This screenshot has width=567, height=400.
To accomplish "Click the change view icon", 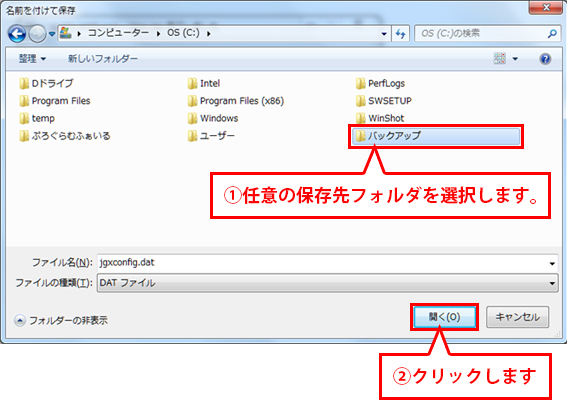I will 499,58.
